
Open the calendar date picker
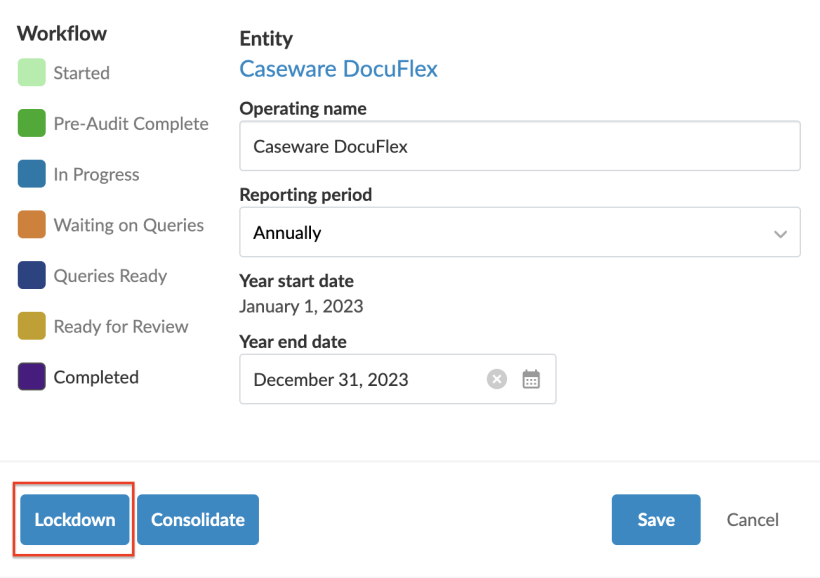[531, 379]
